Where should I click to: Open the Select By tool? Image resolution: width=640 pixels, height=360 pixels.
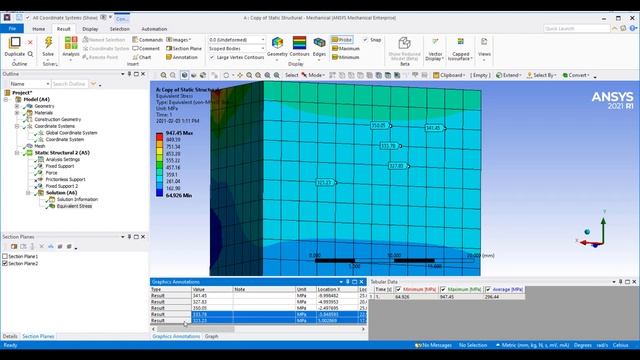click(x=541, y=75)
